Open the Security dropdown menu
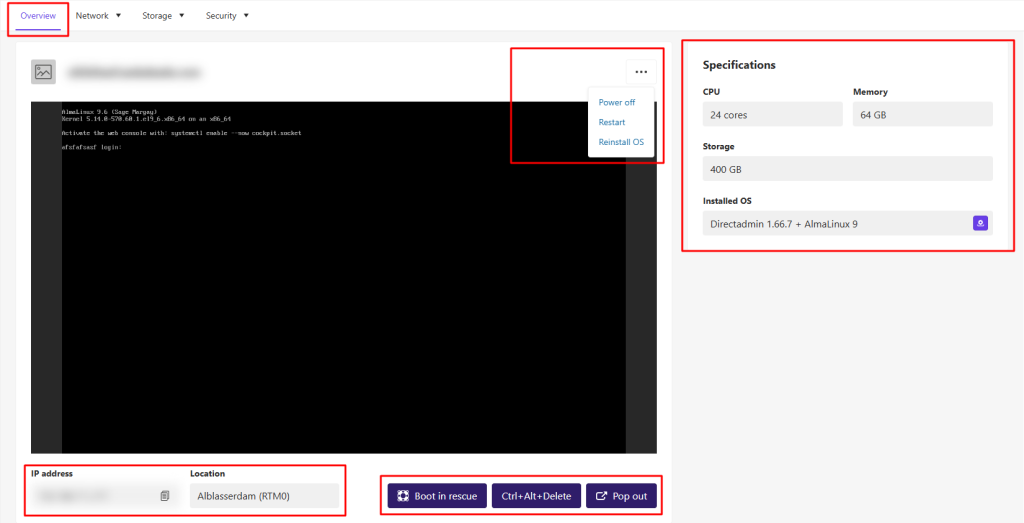1024x523 pixels. (227, 16)
